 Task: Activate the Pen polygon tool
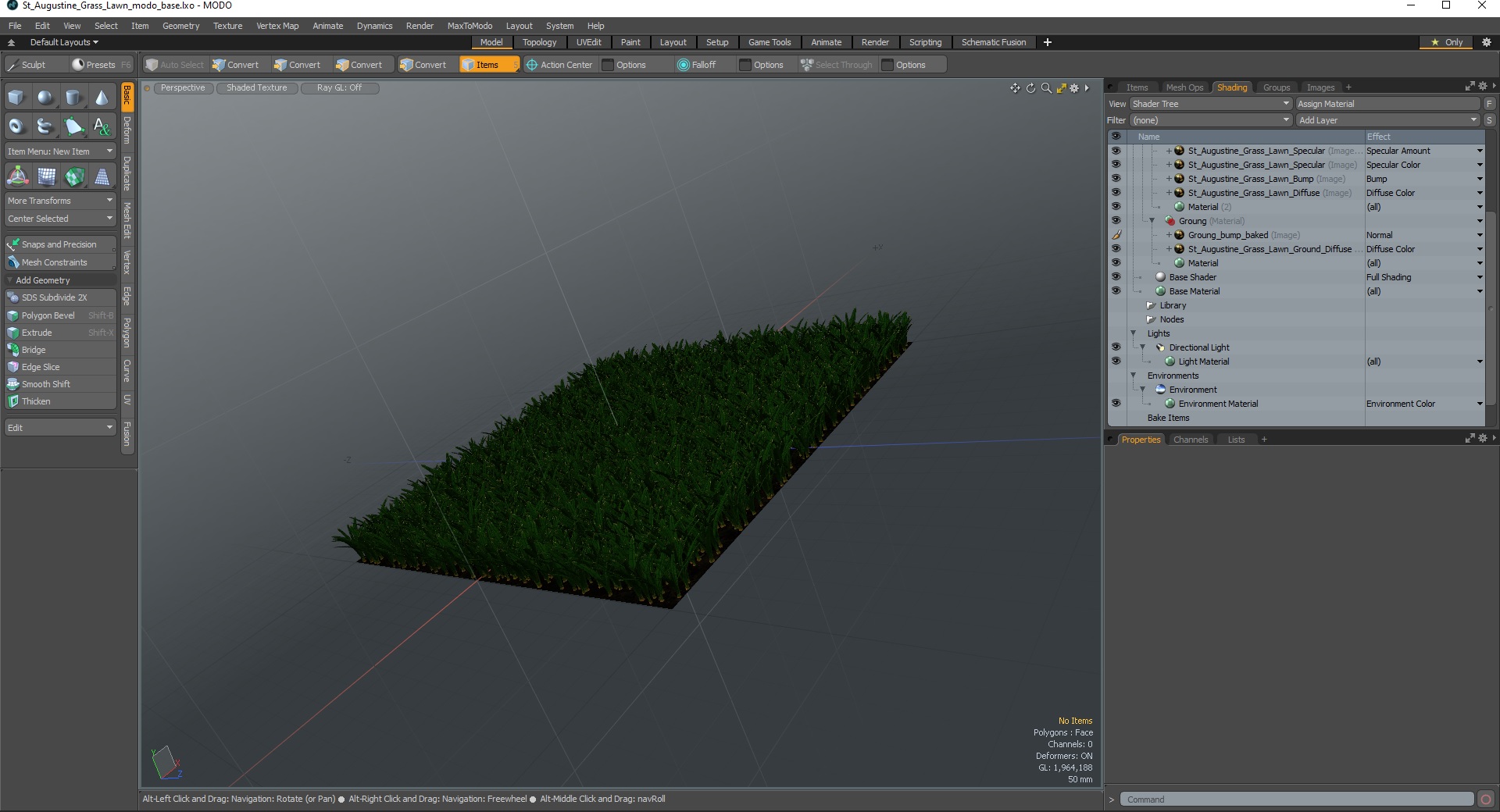73,126
